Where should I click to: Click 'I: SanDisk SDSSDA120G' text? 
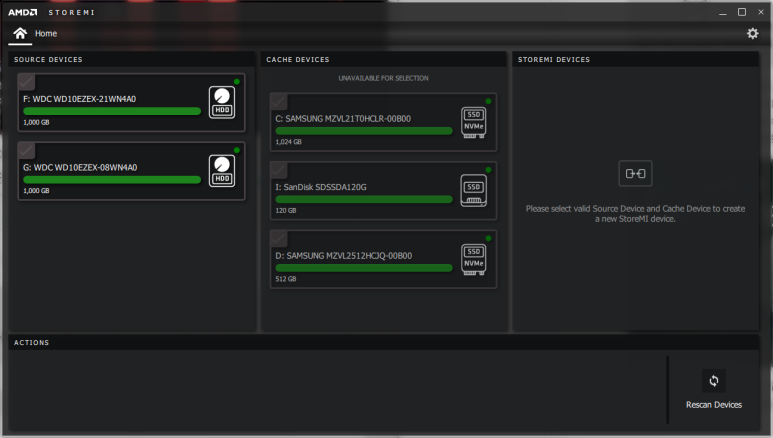(321, 187)
